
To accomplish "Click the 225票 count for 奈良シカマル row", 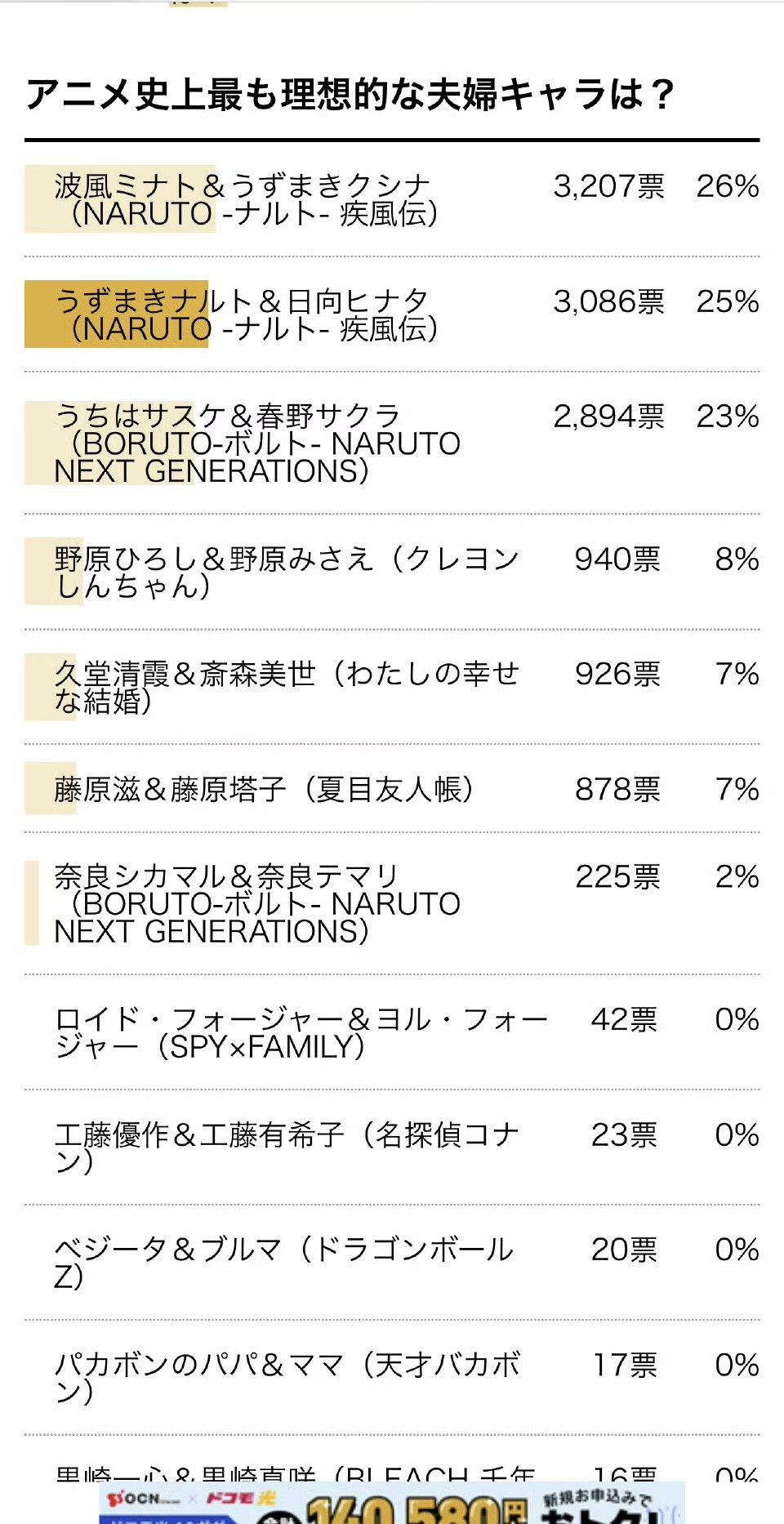I will point(618,877).
